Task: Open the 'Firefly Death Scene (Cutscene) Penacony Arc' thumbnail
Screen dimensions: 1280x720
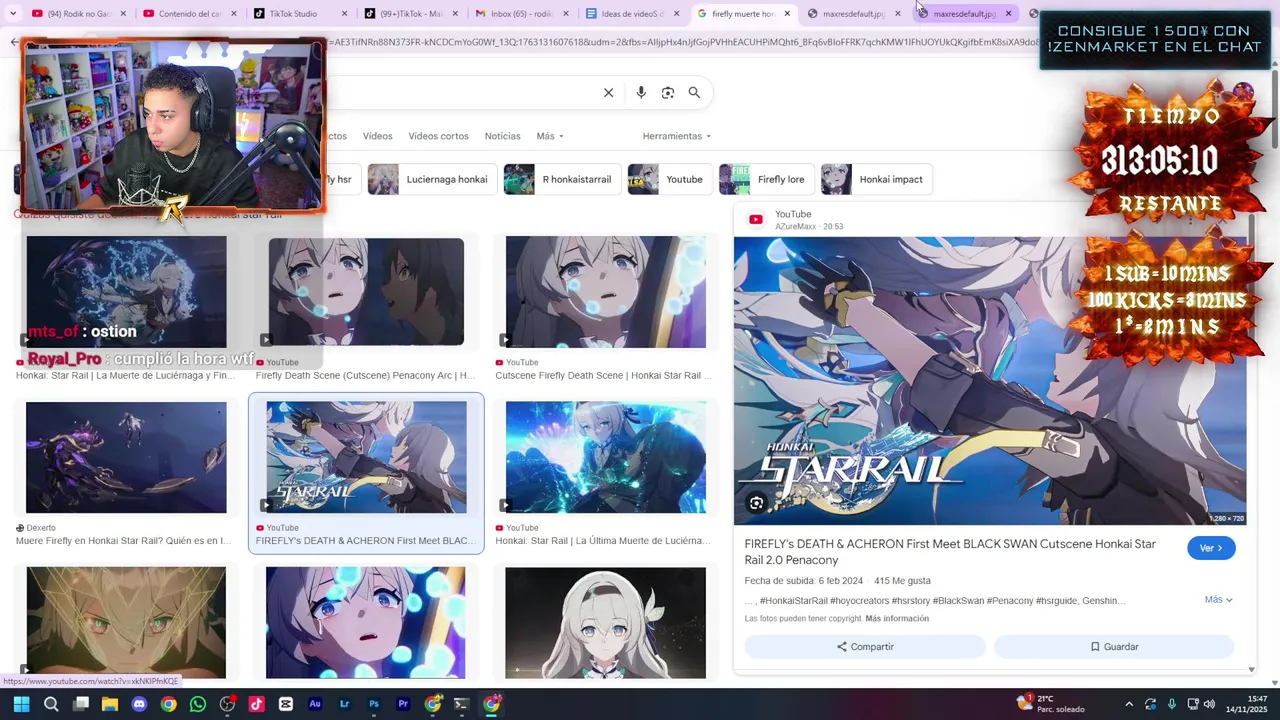Action: tap(366, 292)
